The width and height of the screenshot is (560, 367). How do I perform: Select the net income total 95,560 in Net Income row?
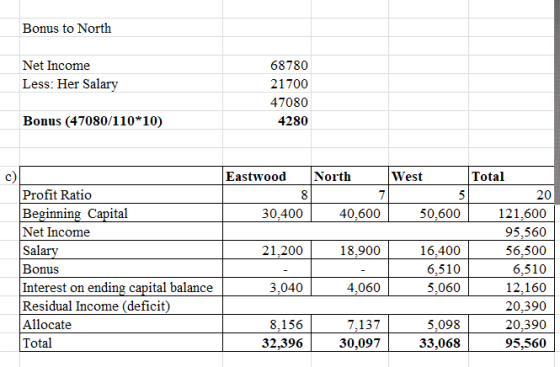(525, 232)
